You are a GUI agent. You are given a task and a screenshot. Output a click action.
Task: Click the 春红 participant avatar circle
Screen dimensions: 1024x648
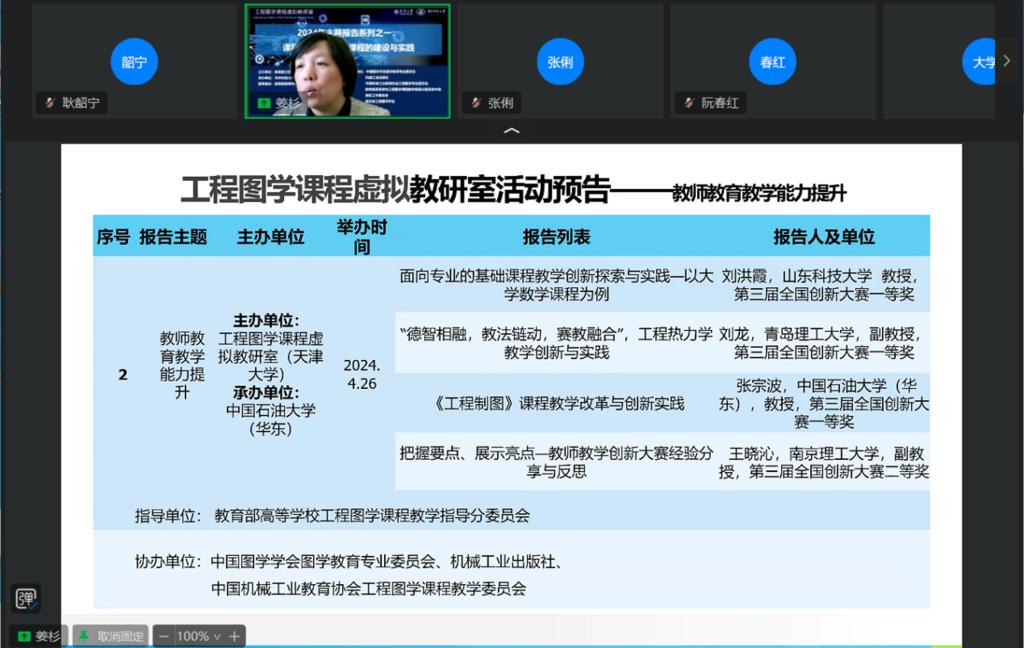pyautogui.click(x=772, y=62)
